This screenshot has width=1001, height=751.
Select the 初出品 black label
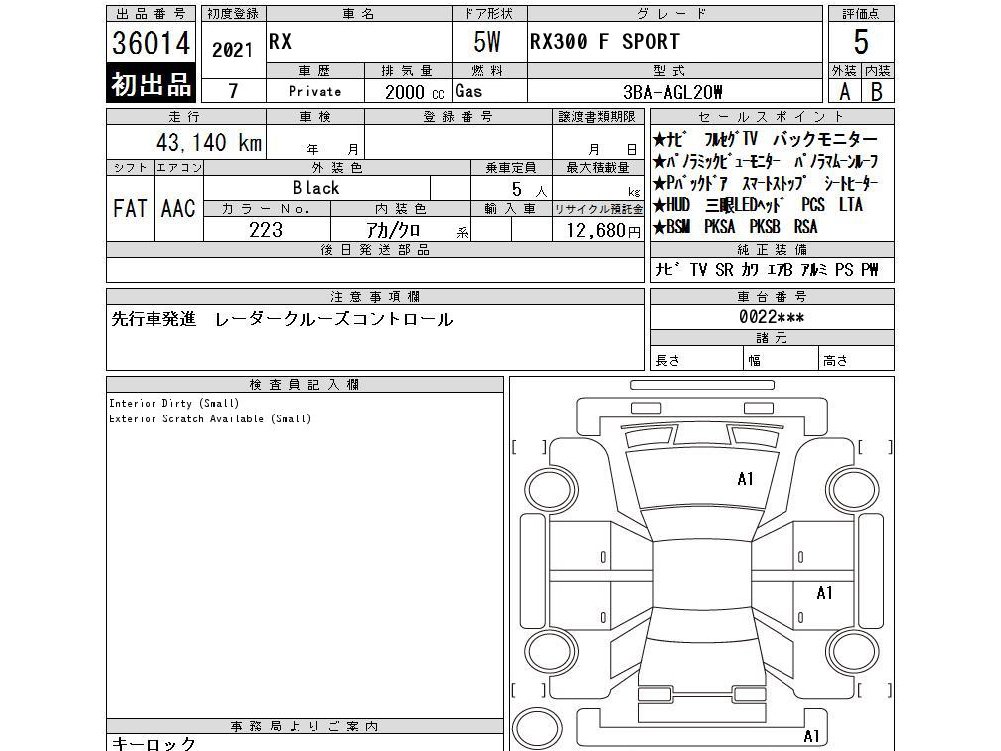tap(151, 83)
